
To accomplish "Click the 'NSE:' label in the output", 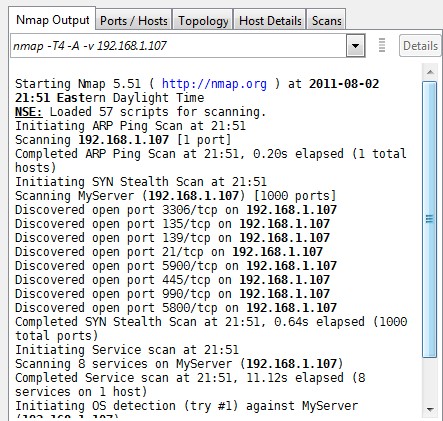I will tap(29, 112).
